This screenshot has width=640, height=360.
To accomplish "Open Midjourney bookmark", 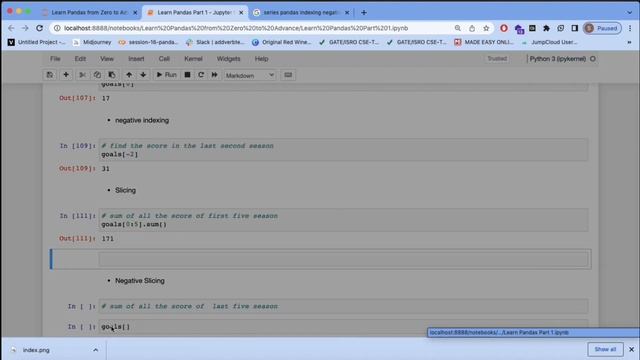I will pos(92,42).
